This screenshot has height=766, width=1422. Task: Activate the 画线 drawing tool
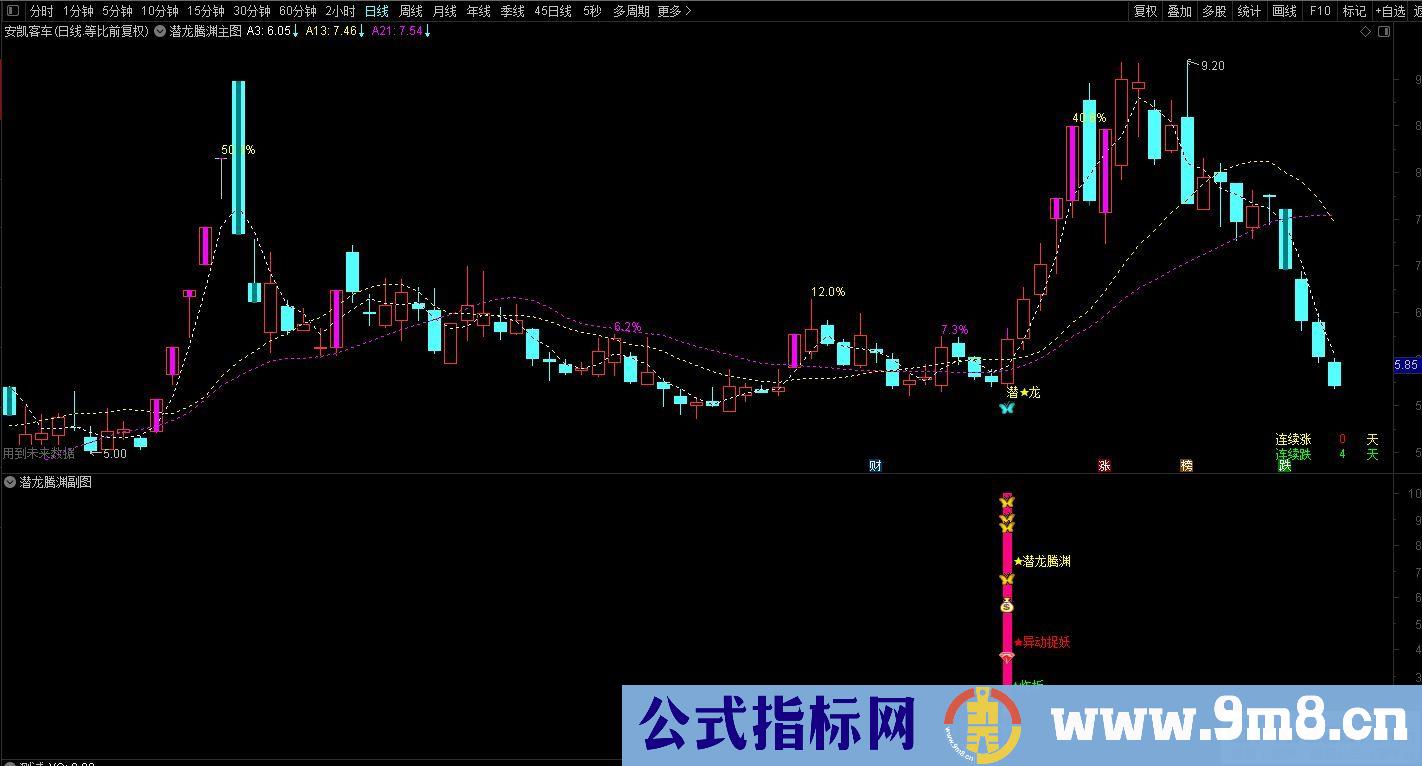click(1284, 11)
